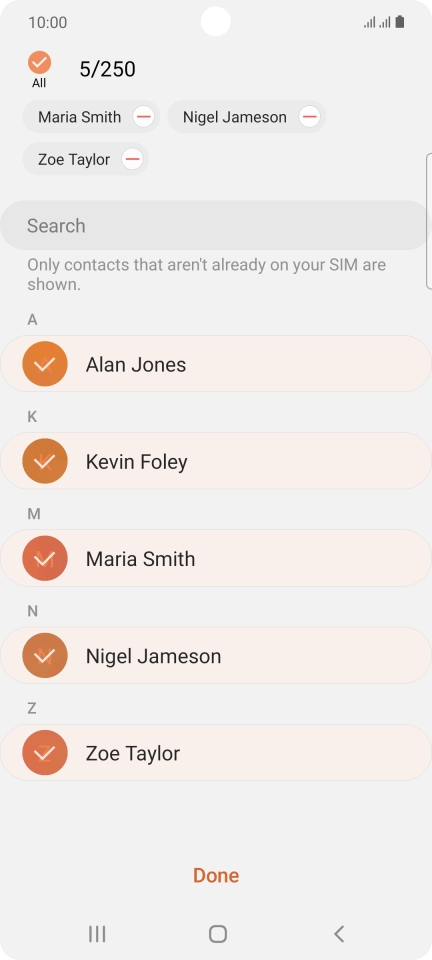Tap the battery status icon
The width and height of the screenshot is (432, 960).
tap(400, 23)
